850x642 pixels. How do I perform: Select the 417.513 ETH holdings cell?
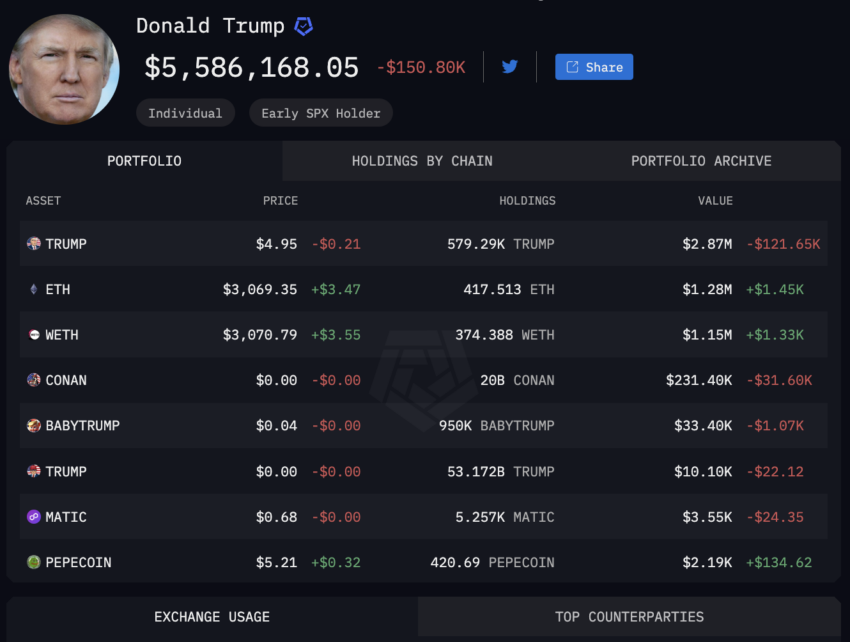tap(509, 290)
